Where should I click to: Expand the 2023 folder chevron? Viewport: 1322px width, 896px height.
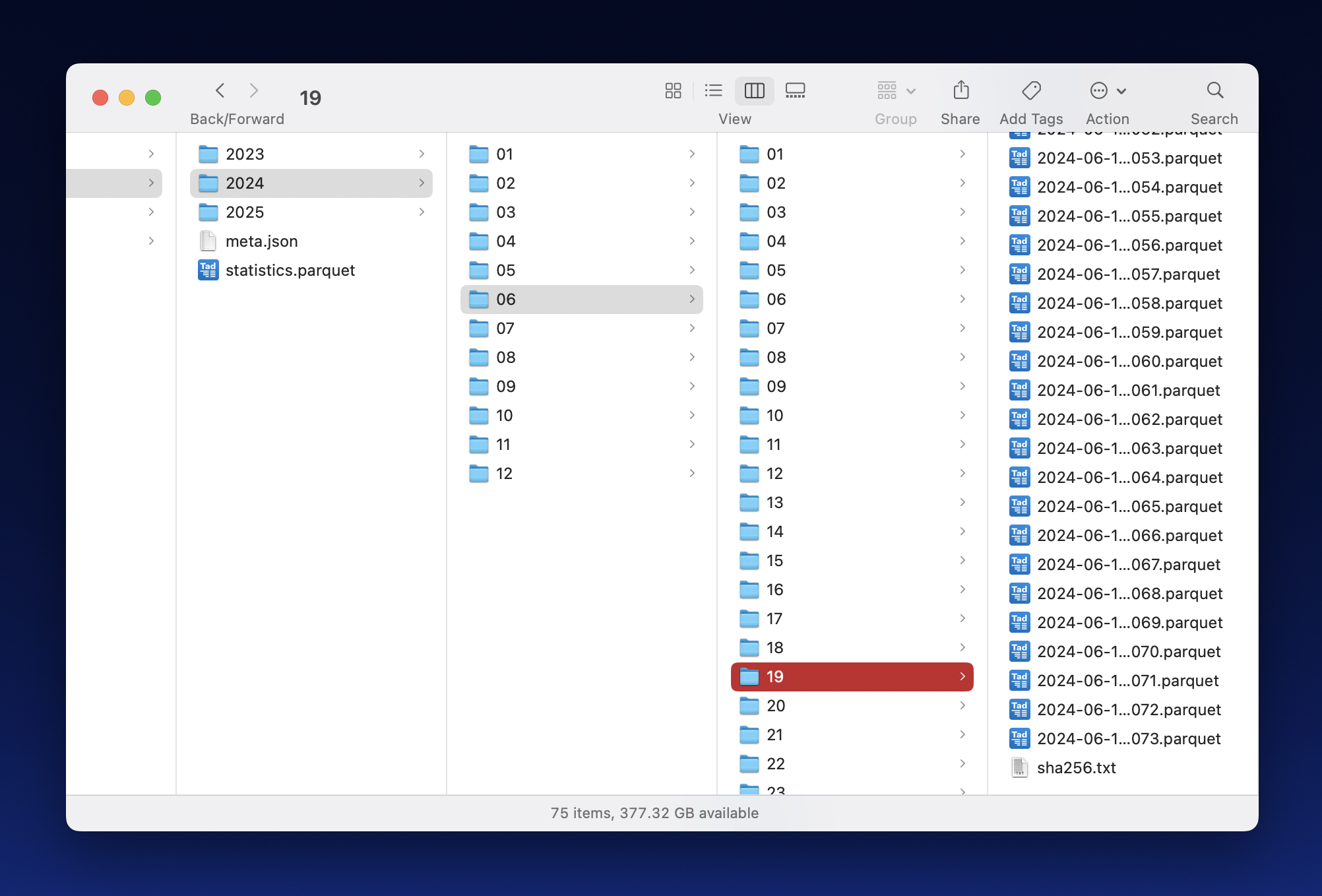422,154
